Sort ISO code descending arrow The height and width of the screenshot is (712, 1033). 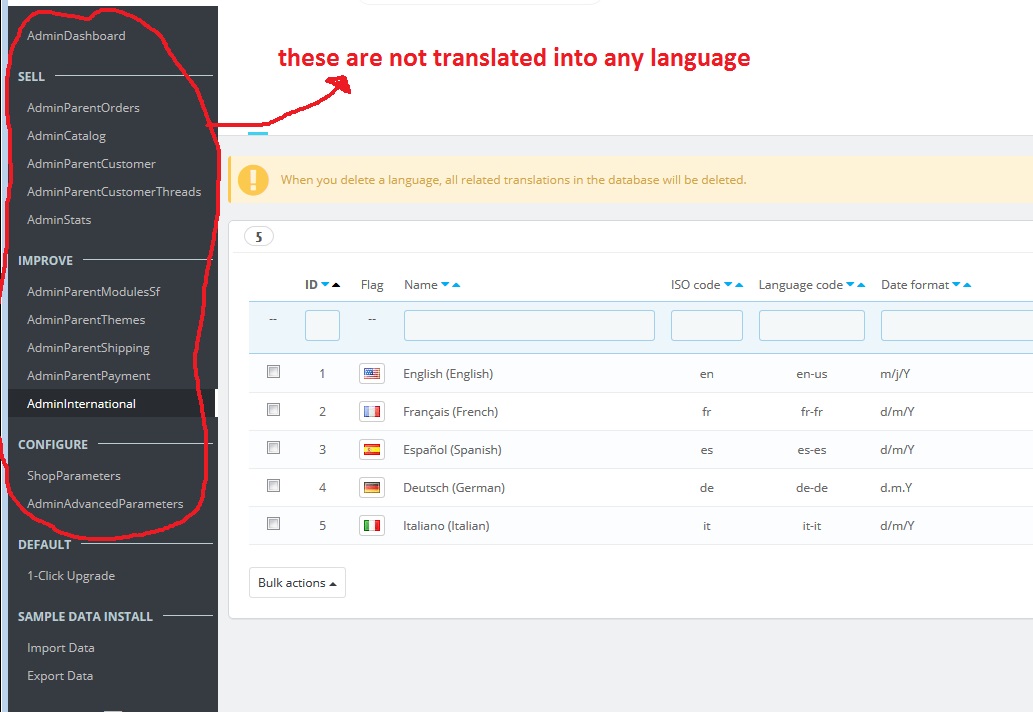(x=728, y=285)
